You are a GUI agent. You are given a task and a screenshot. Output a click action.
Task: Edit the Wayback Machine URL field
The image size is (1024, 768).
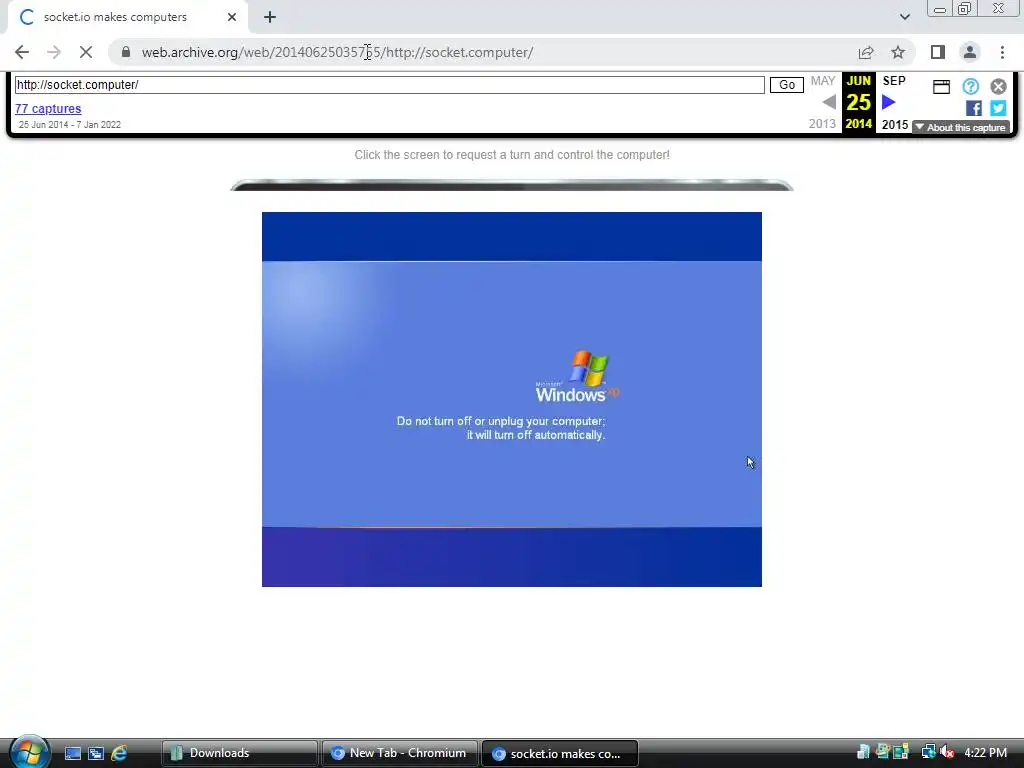click(x=389, y=85)
